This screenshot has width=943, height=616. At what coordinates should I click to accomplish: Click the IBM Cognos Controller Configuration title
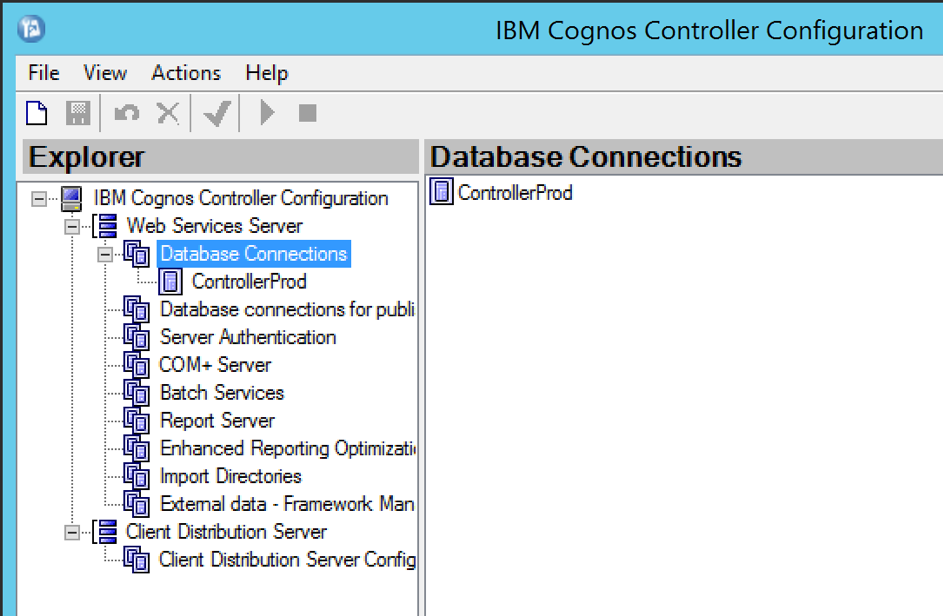point(709,31)
